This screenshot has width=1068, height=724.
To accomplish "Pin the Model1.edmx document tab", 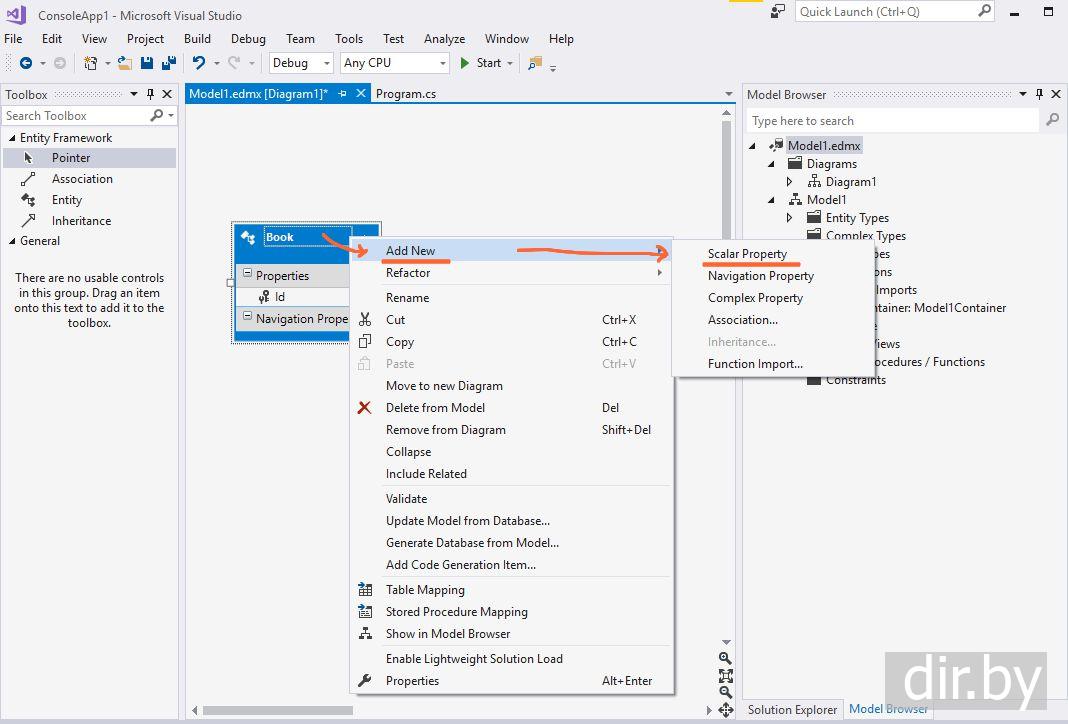I will click(x=342, y=94).
